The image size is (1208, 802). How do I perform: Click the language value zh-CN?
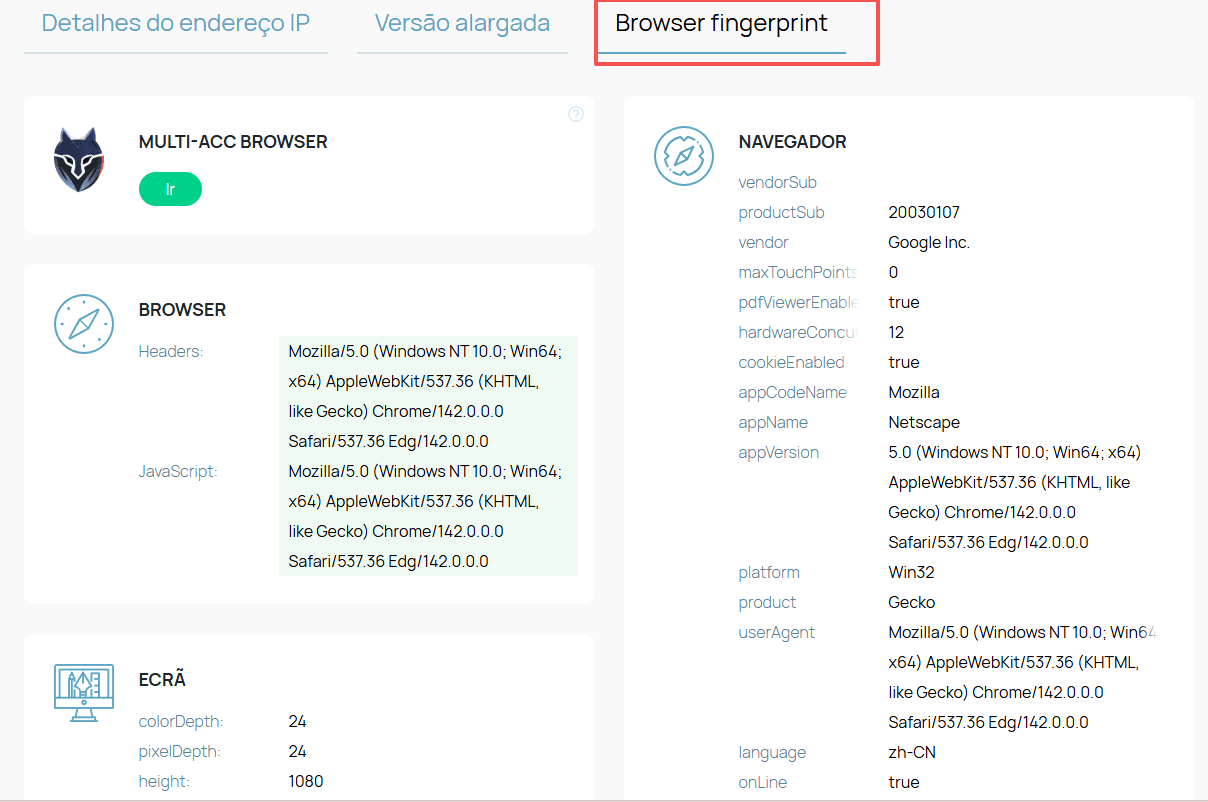(x=912, y=752)
